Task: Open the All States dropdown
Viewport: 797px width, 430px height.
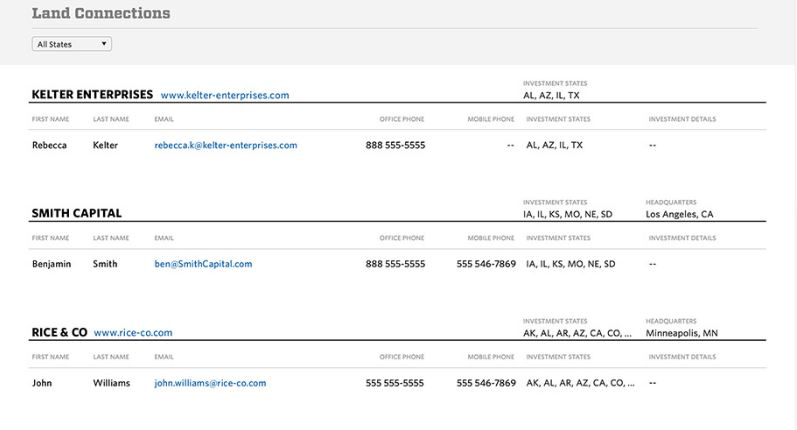Action: [x=72, y=44]
